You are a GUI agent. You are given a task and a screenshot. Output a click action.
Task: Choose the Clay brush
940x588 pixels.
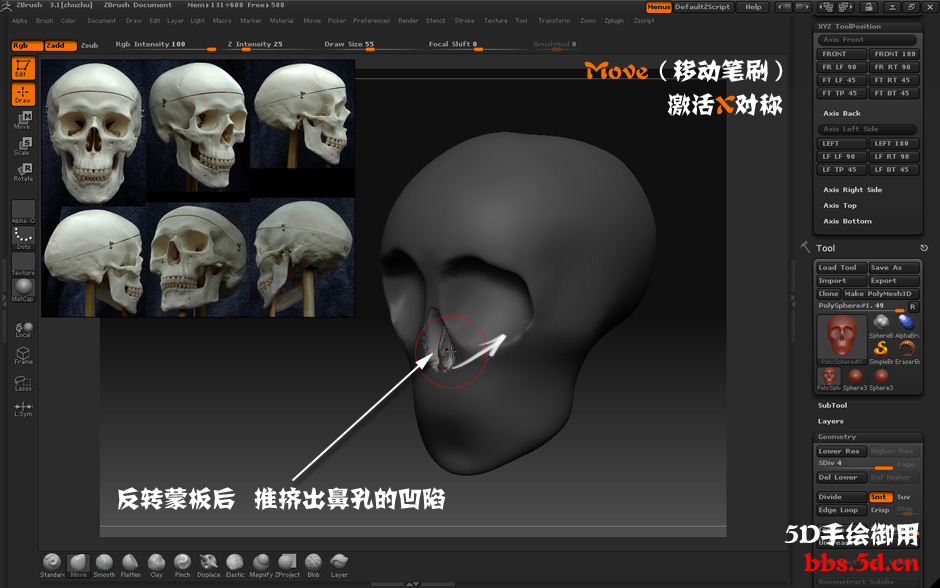pyautogui.click(x=156, y=565)
